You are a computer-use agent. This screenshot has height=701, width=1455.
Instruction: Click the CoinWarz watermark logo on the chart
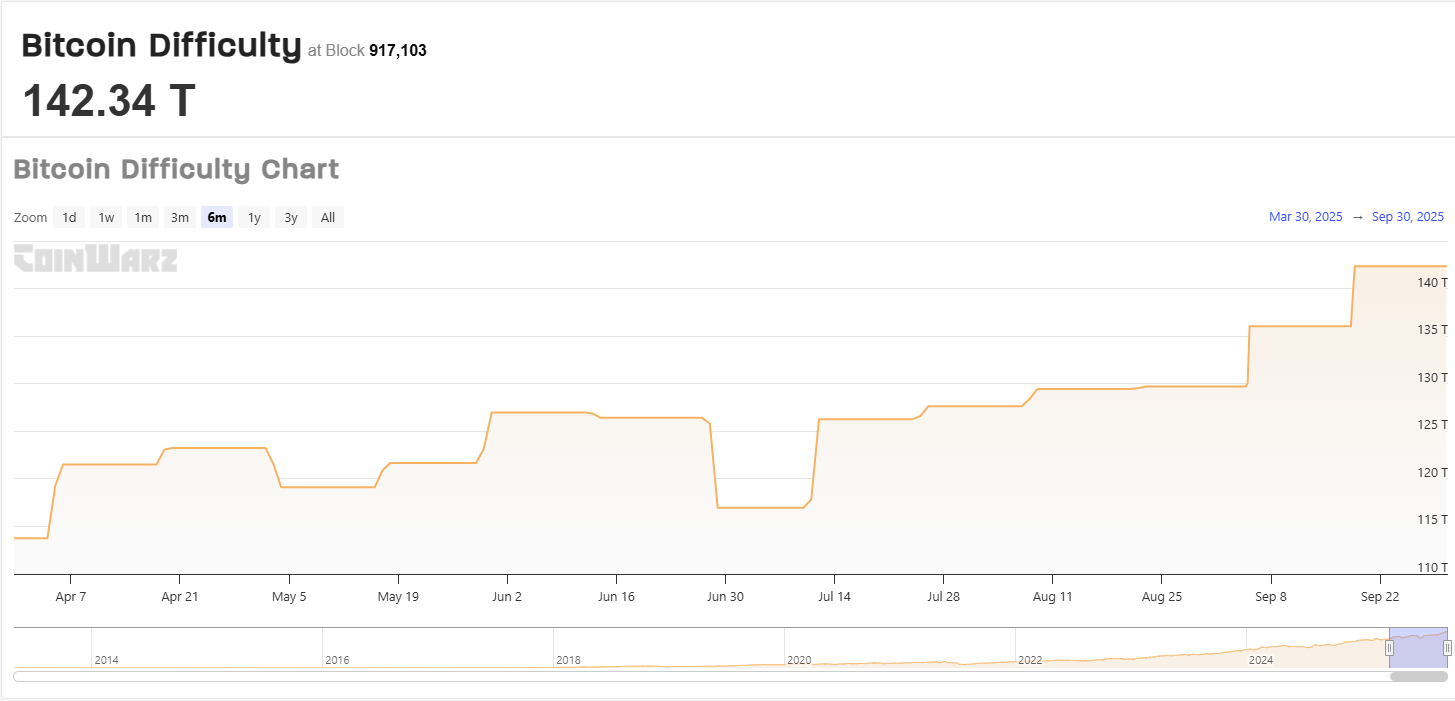point(95,259)
